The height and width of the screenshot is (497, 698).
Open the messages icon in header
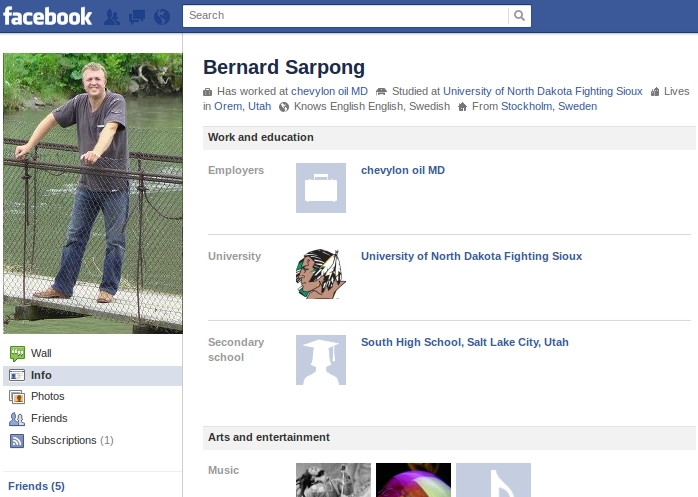click(137, 17)
